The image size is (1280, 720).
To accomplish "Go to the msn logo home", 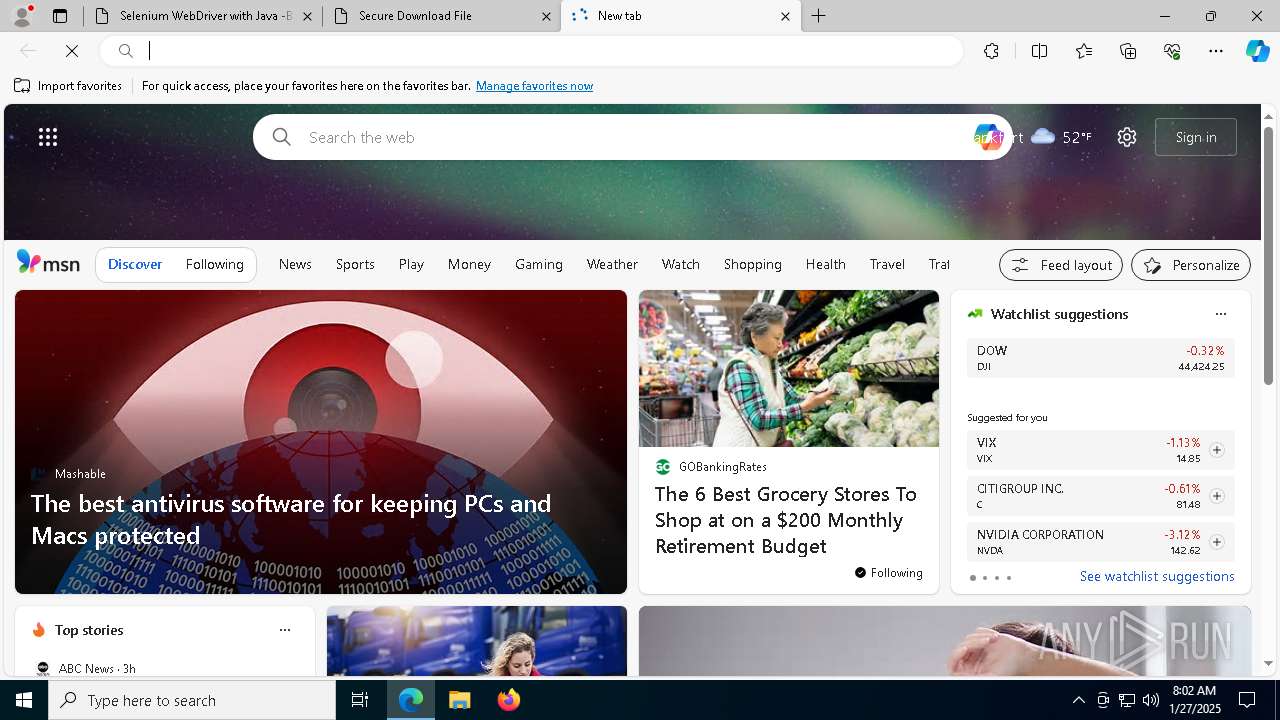I will pyautogui.click(x=48, y=263).
